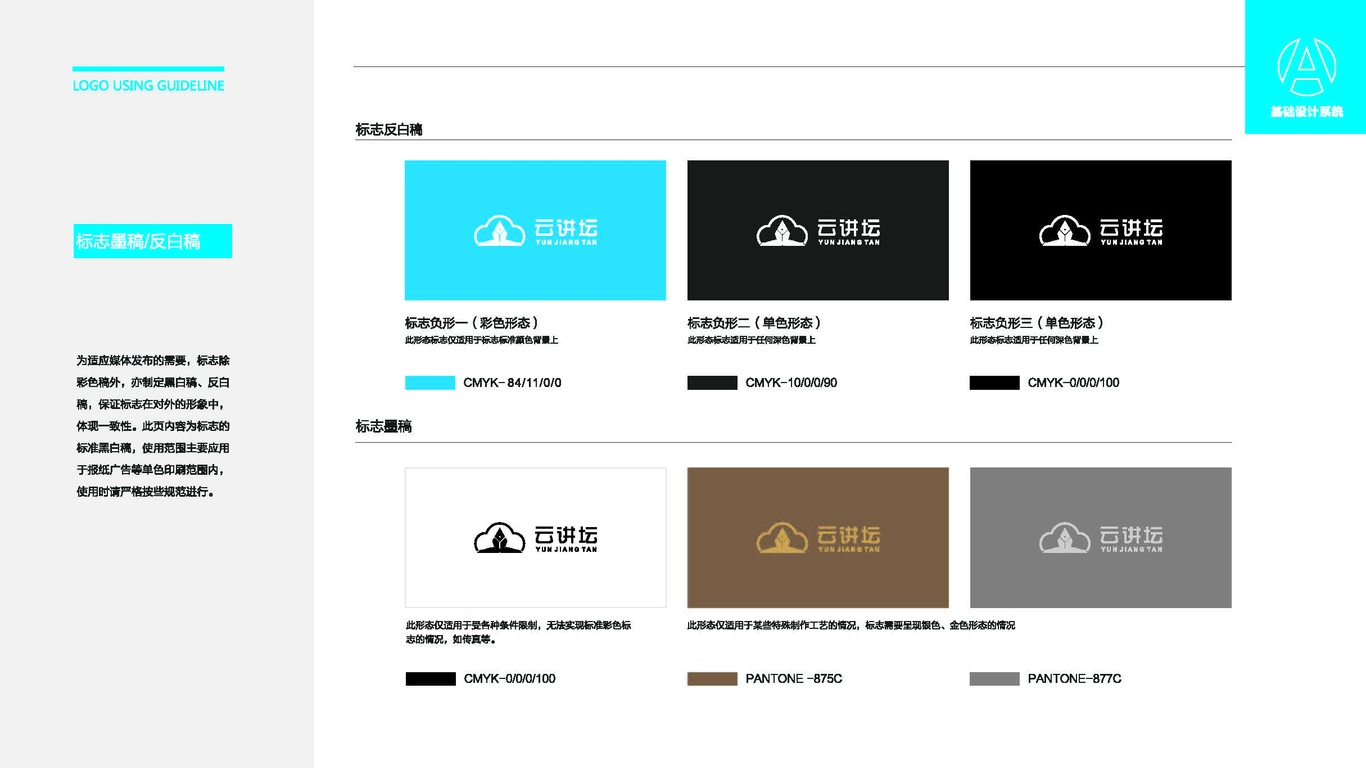Select the dark gray 云讲坛 logo card
Image resolution: width=1366 pixels, height=768 pixels.
pos(818,230)
